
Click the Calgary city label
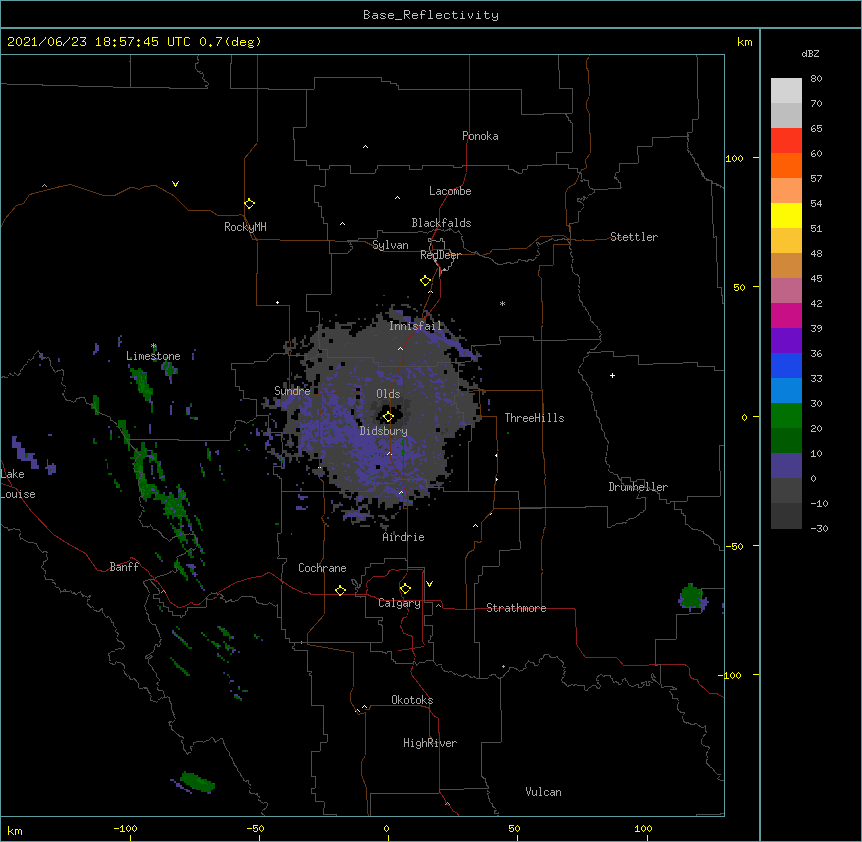point(400,603)
